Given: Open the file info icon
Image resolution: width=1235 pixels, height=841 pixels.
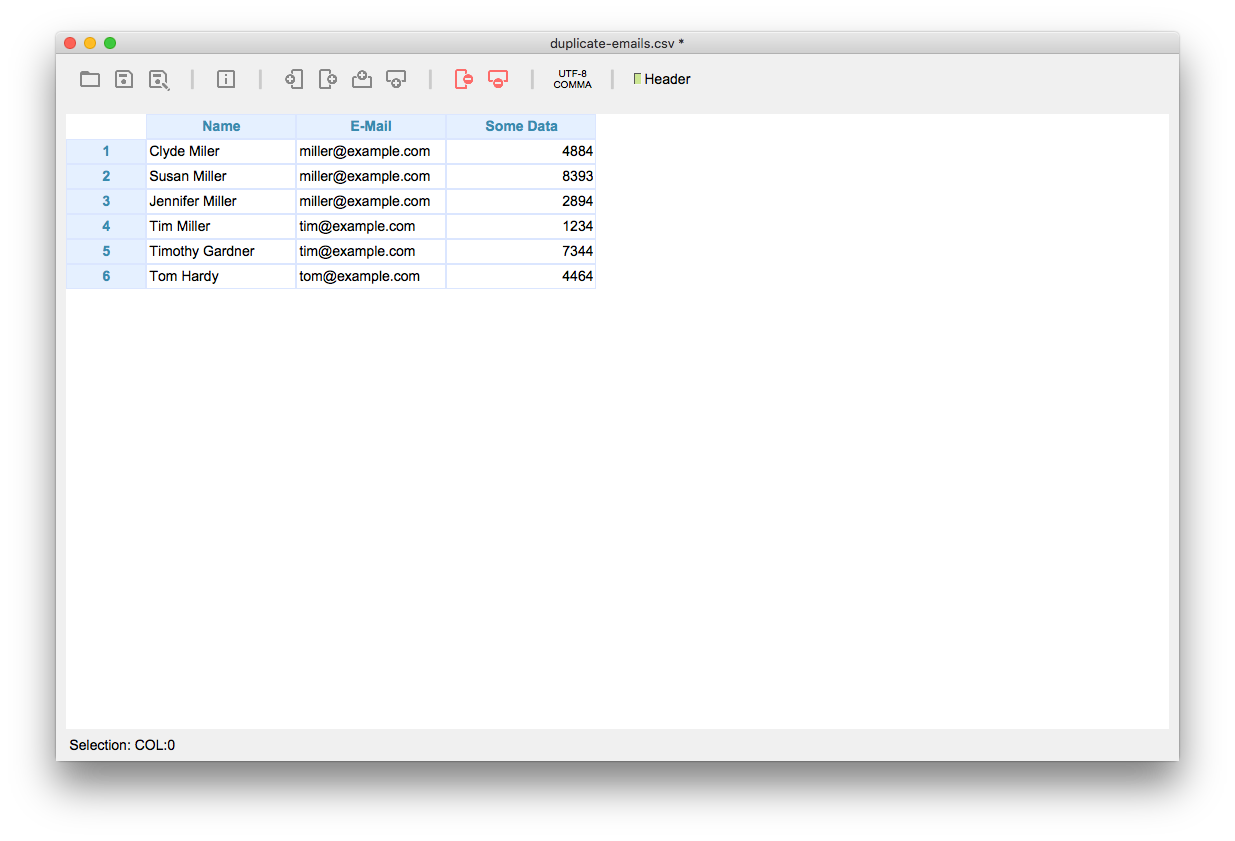Looking at the screenshot, I should pyautogui.click(x=226, y=79).
